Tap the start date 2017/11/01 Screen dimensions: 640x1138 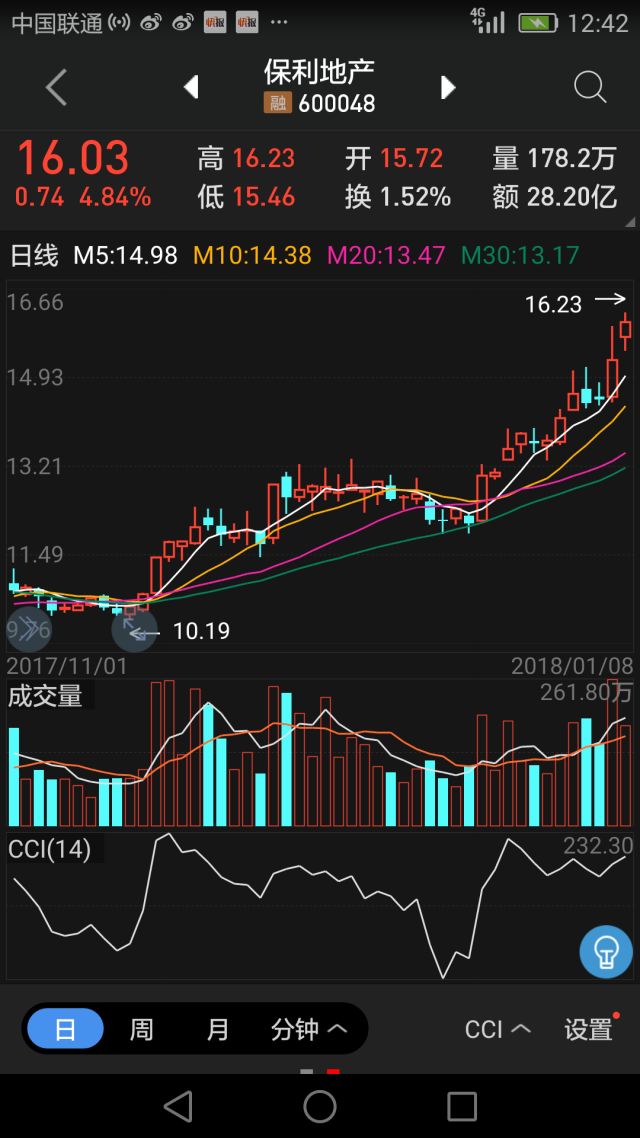point(67,666)
